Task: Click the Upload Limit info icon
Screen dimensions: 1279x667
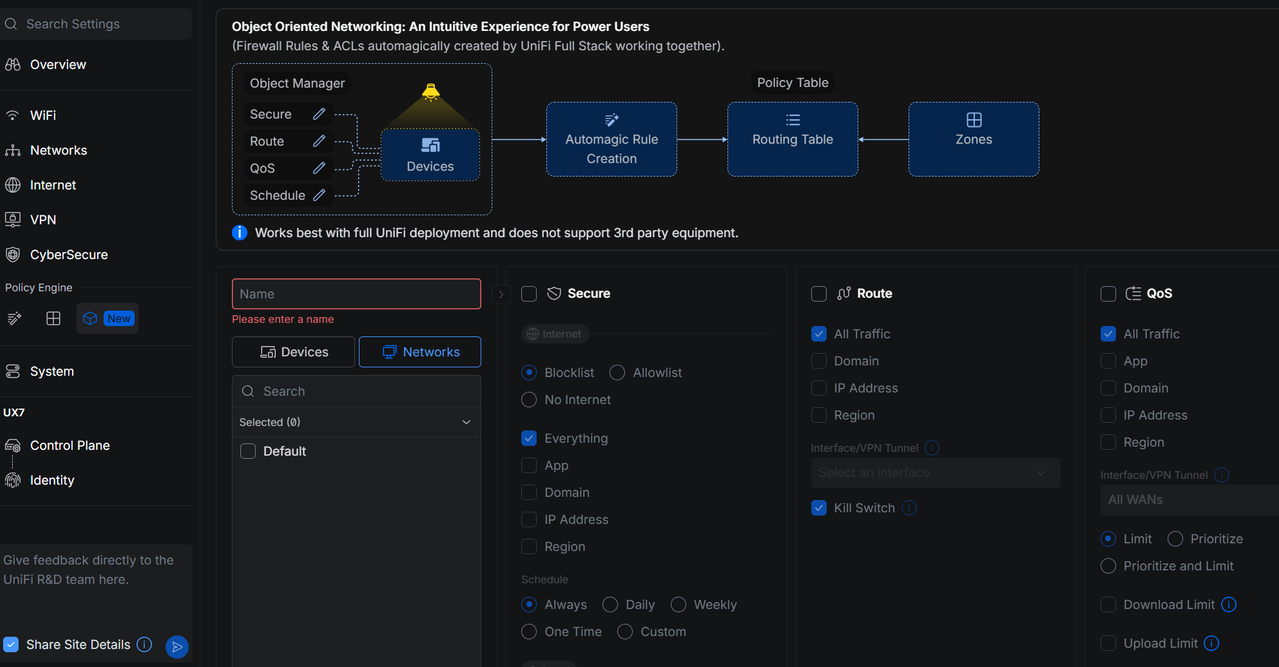Action: (x=1212, y=644)
